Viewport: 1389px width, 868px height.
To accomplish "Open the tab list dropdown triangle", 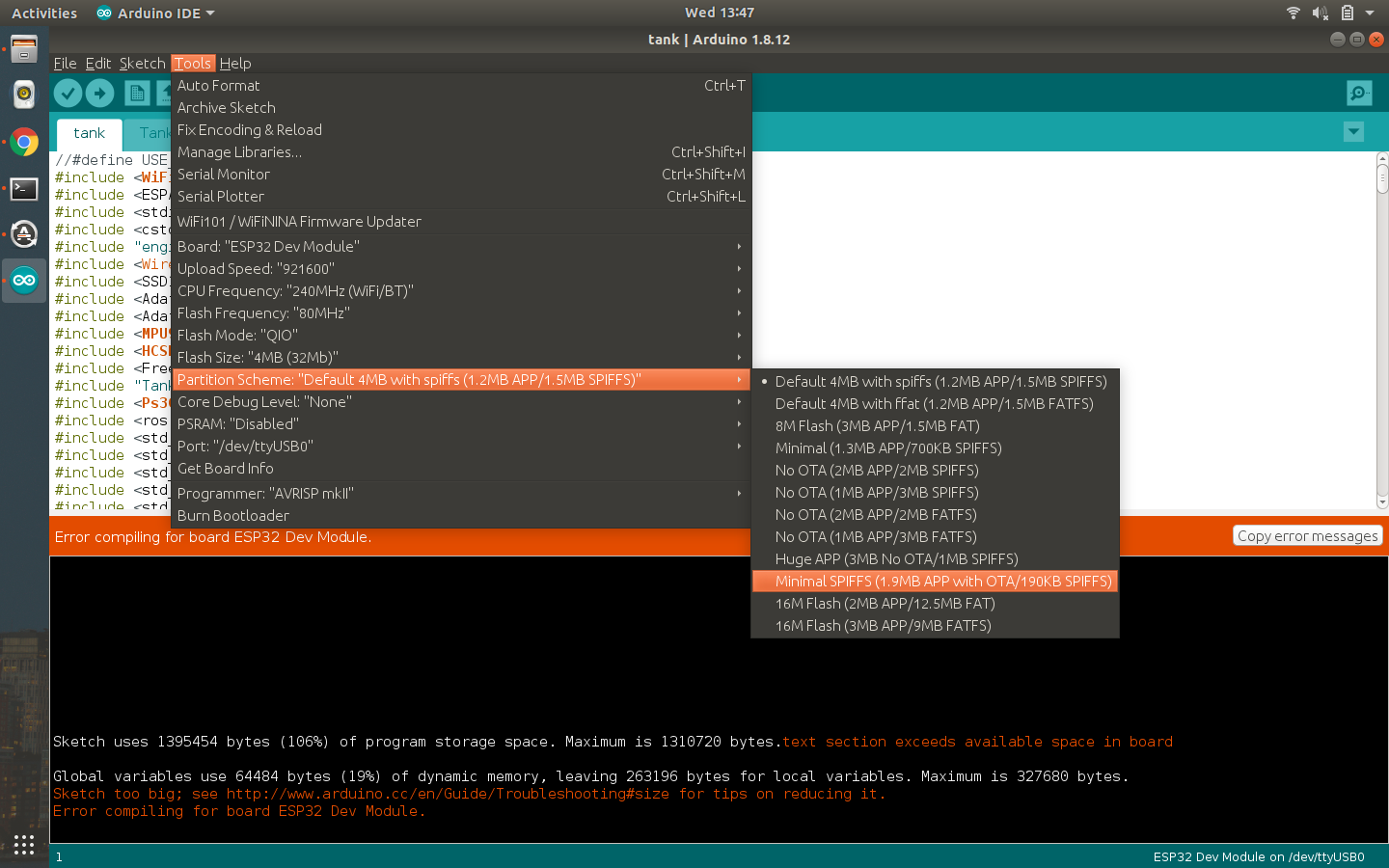I will [x=1353, y=131].
